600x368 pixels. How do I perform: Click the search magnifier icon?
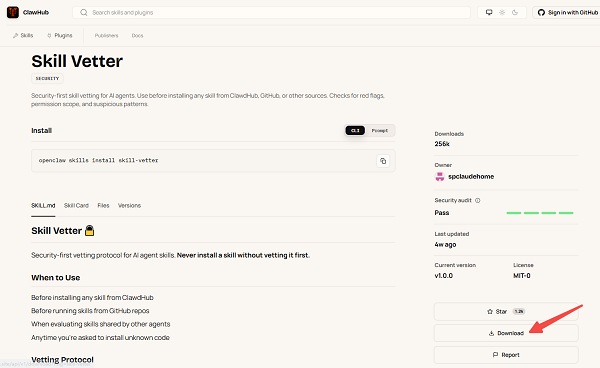[83, 12]
